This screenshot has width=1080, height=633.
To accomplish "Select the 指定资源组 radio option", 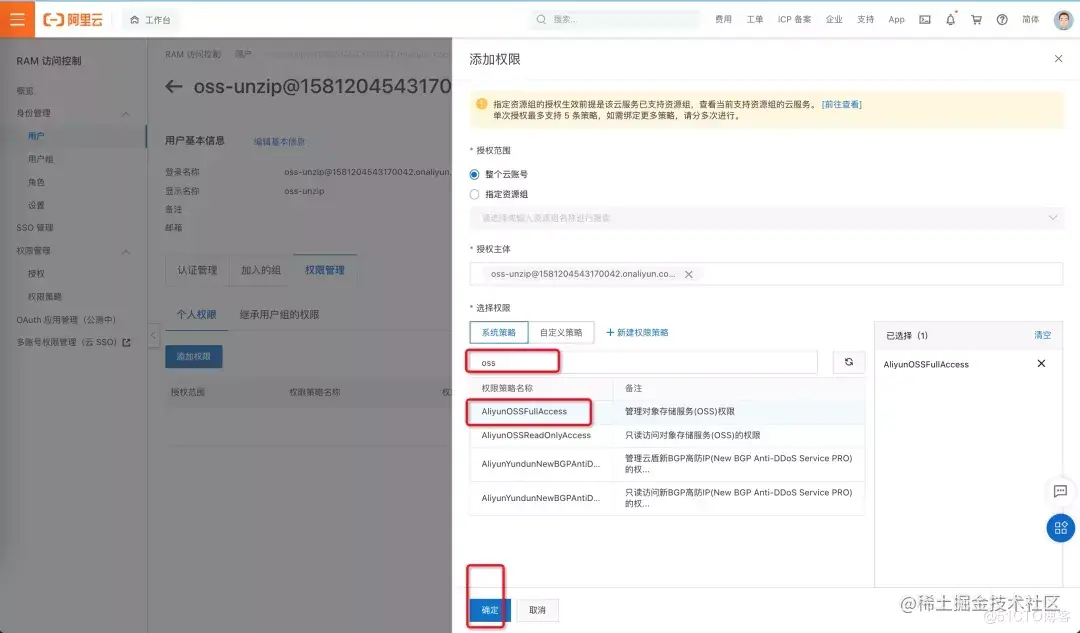I will 474,194.
